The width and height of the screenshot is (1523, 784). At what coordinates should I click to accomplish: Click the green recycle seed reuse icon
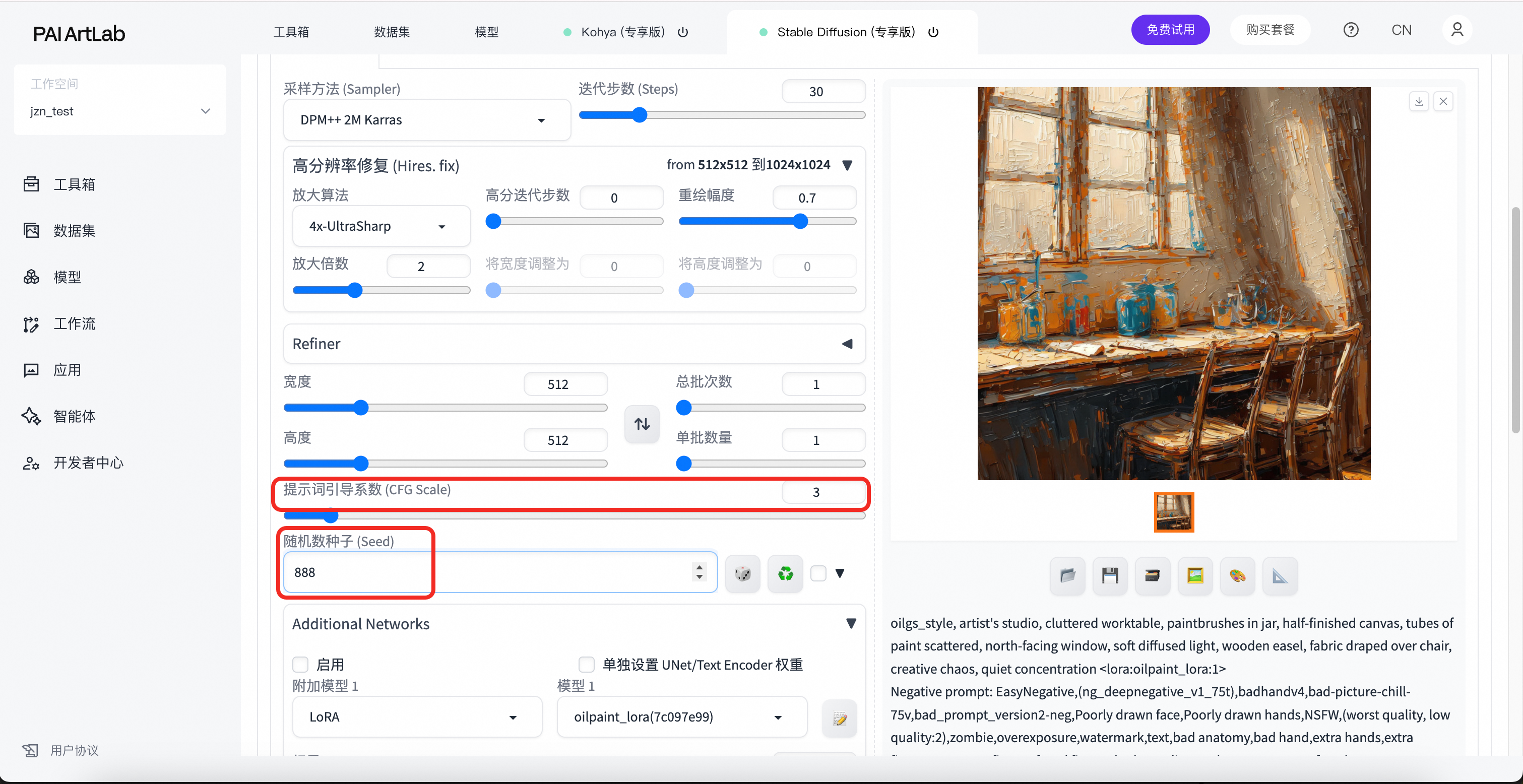click(x=785, y=573)
